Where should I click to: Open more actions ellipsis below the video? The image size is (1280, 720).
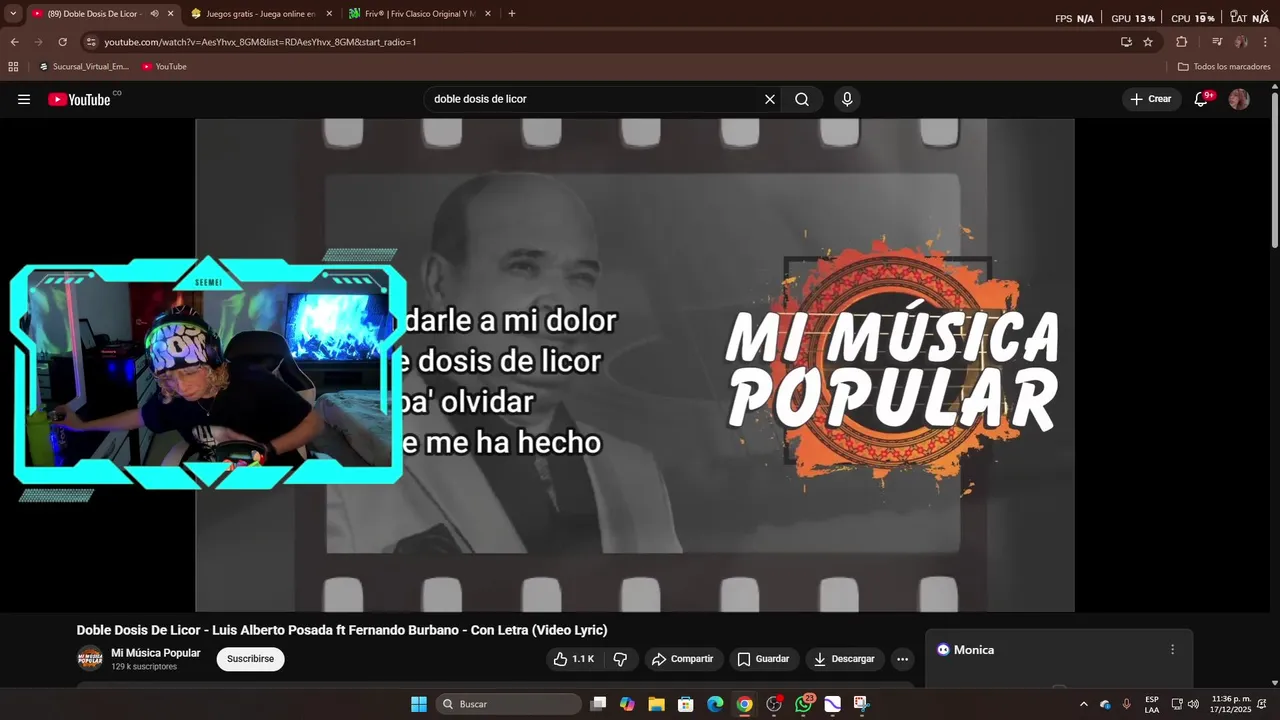pyautogui.click(x=902, y=659)
